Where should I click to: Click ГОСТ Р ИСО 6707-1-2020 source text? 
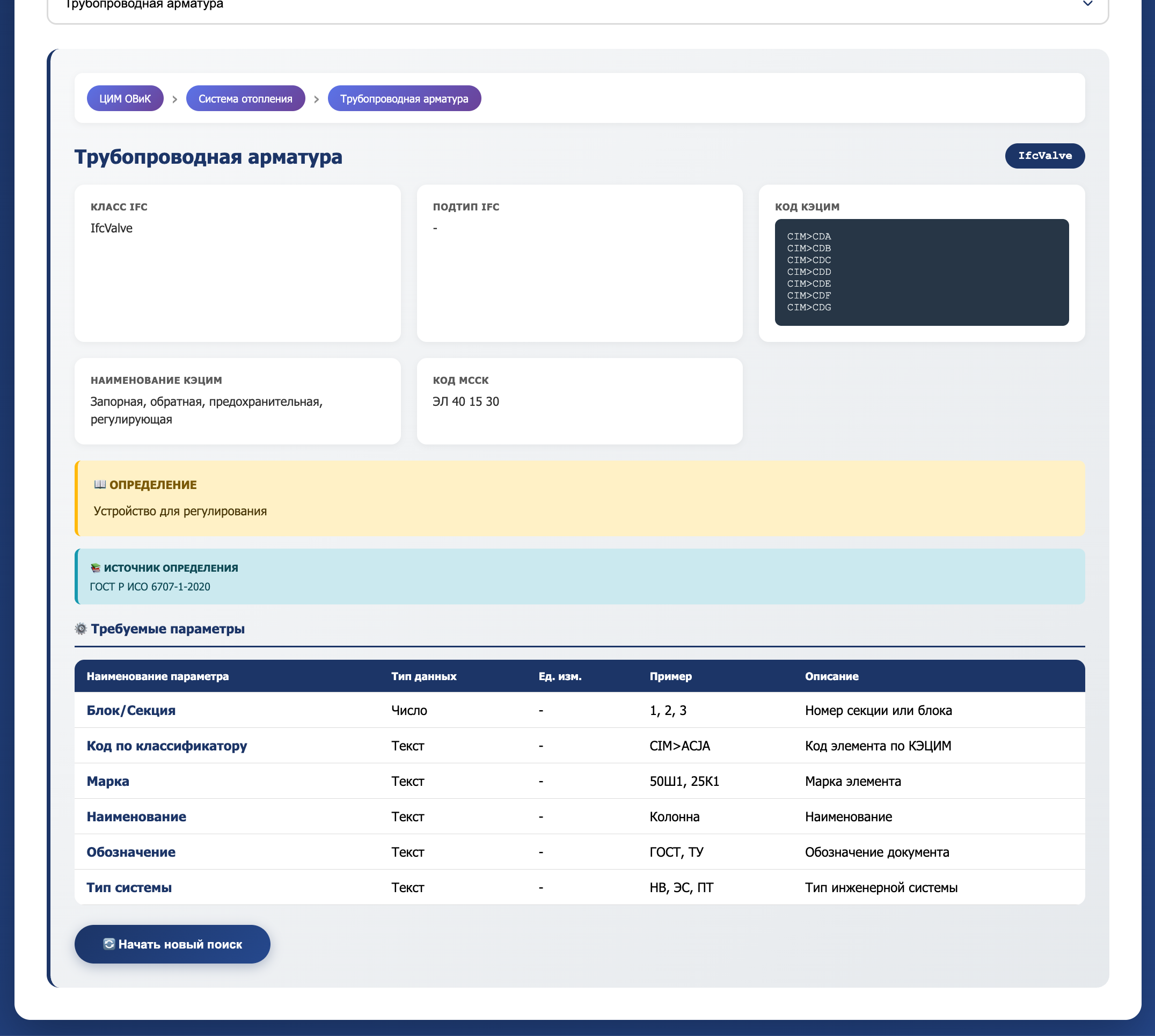pos(150,587)
